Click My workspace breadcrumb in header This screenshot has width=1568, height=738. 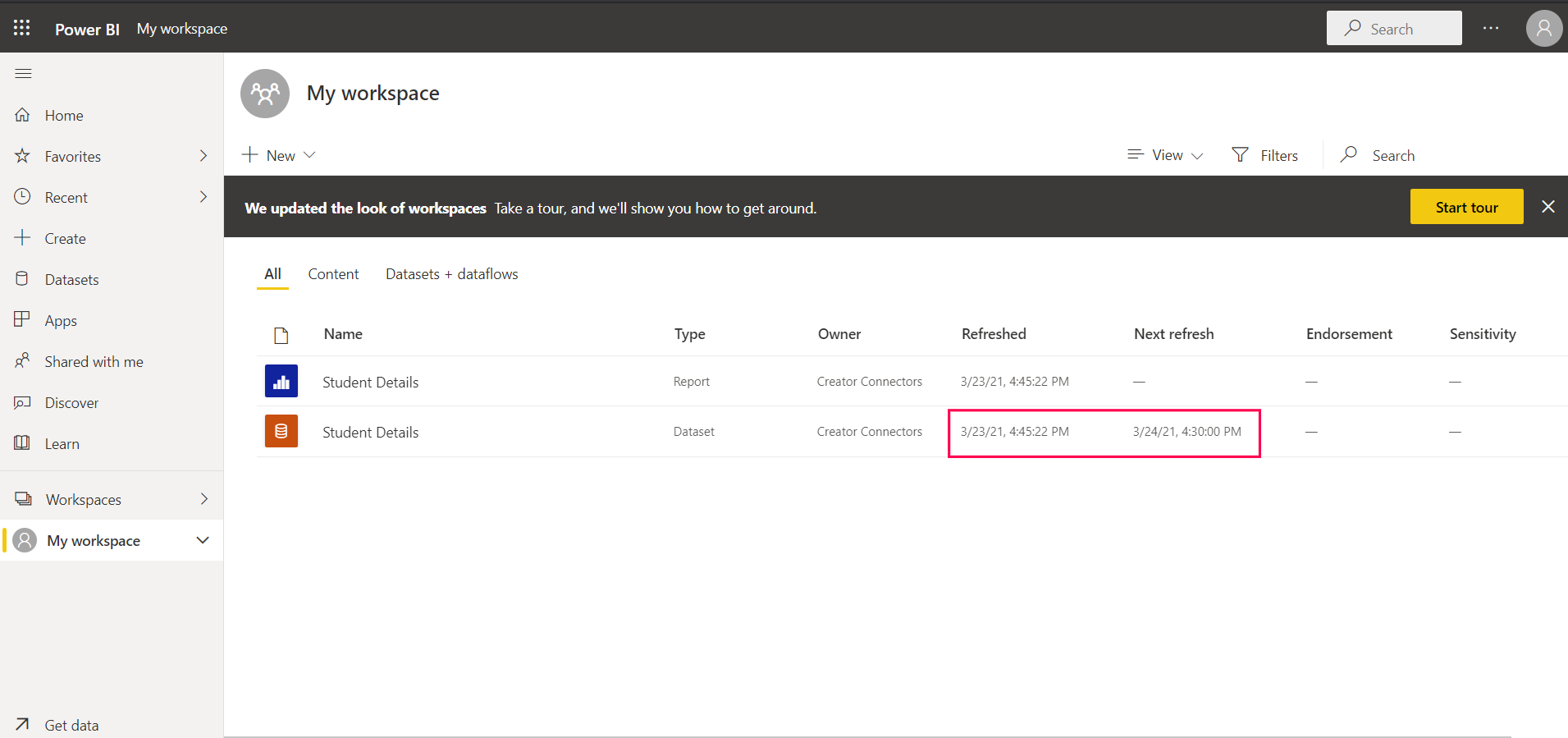[x=182, y=29]
